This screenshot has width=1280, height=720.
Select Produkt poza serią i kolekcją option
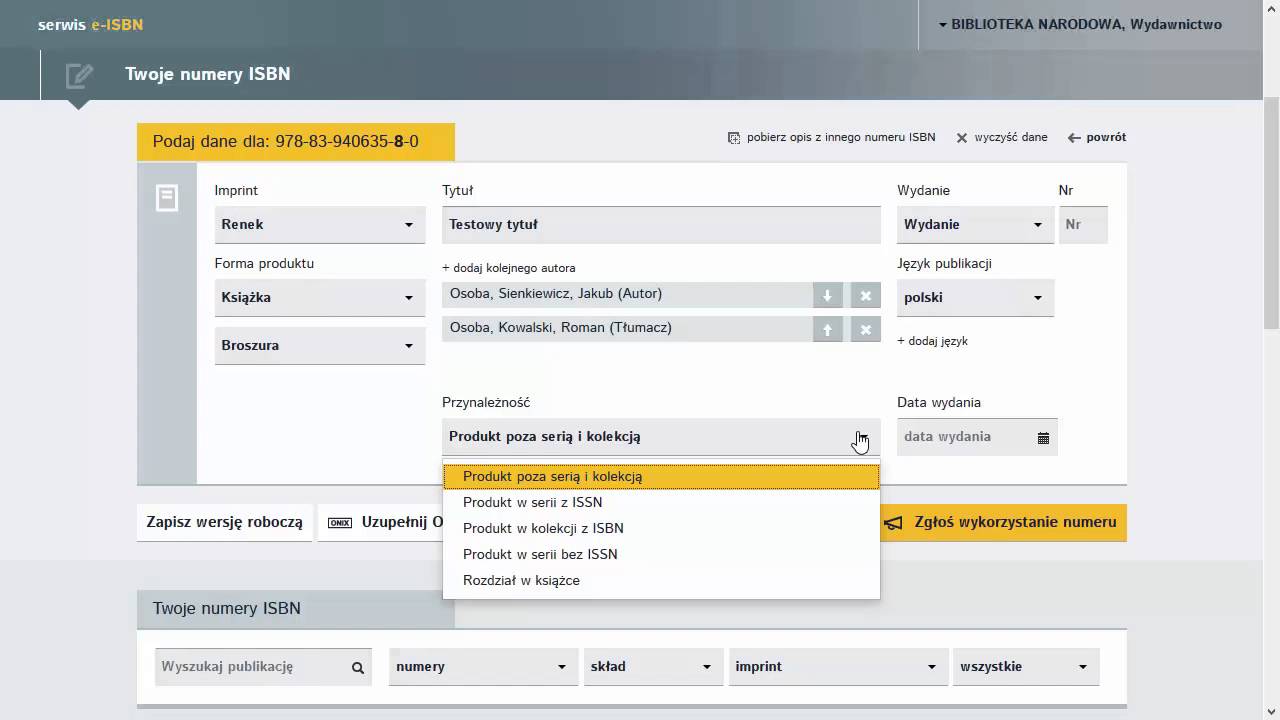click(661, 477)
